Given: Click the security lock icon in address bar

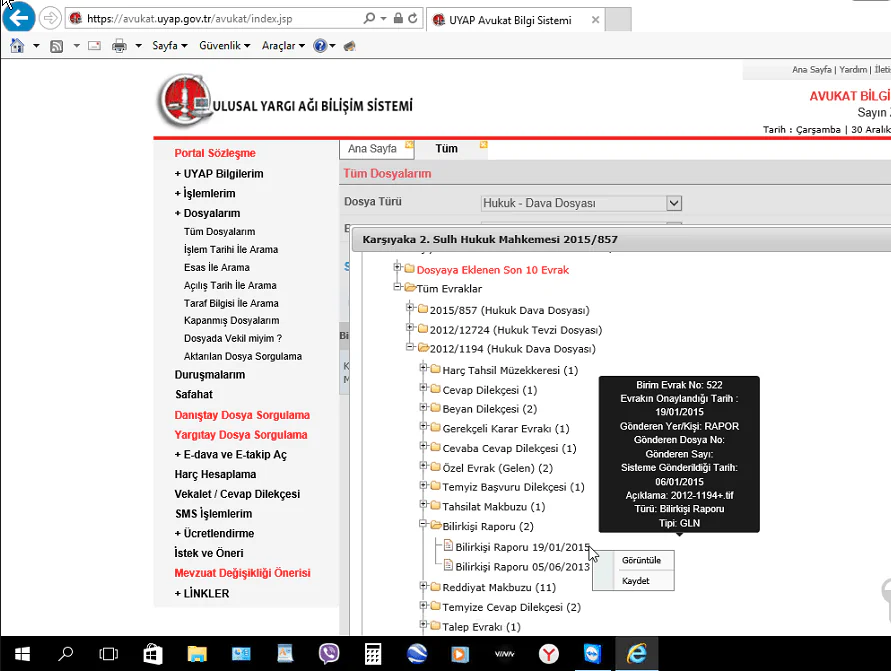Looking at the screenshot, I should click(398, 18).
